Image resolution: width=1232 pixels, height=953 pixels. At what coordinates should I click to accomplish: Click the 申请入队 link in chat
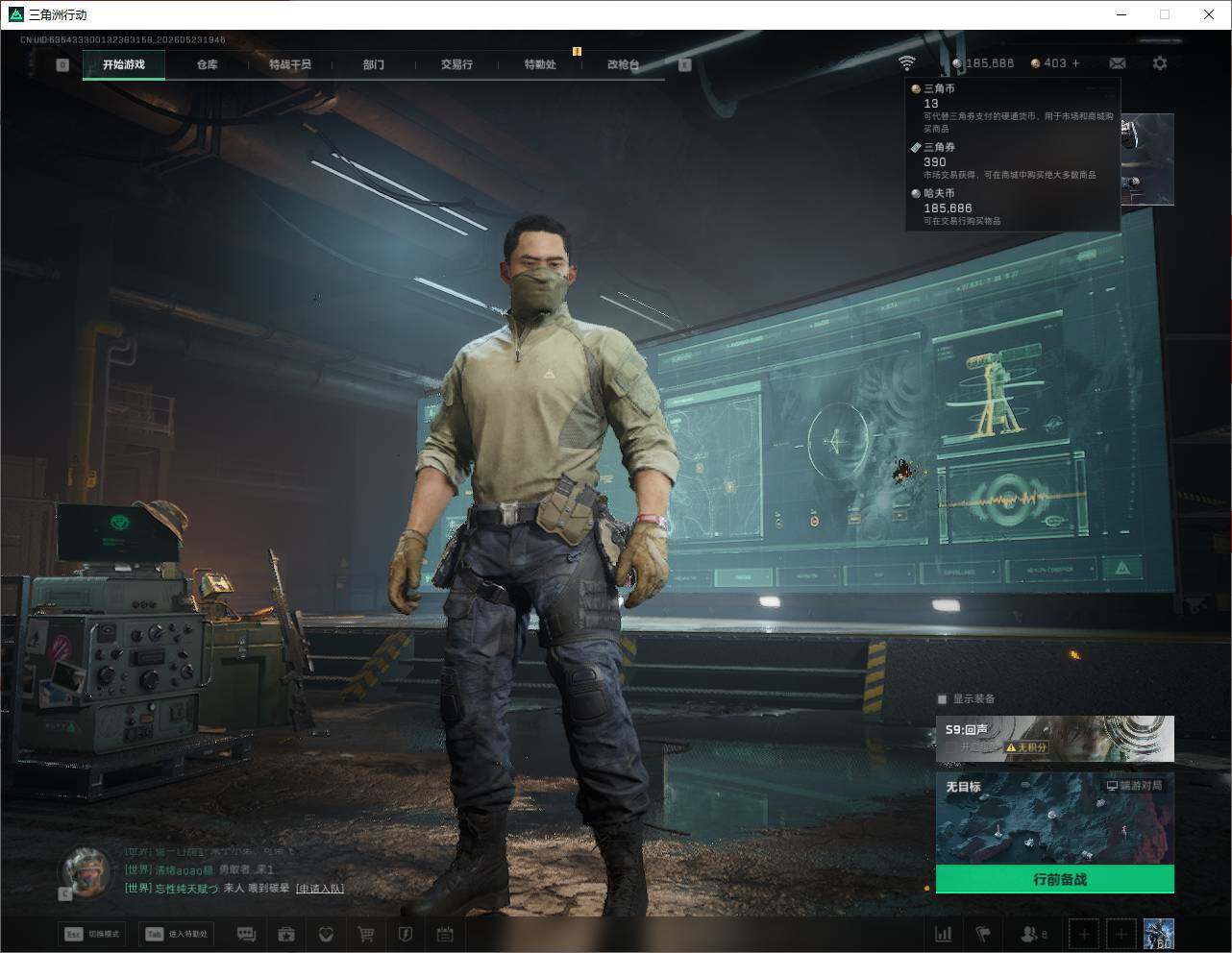click(x=319, y=889)
